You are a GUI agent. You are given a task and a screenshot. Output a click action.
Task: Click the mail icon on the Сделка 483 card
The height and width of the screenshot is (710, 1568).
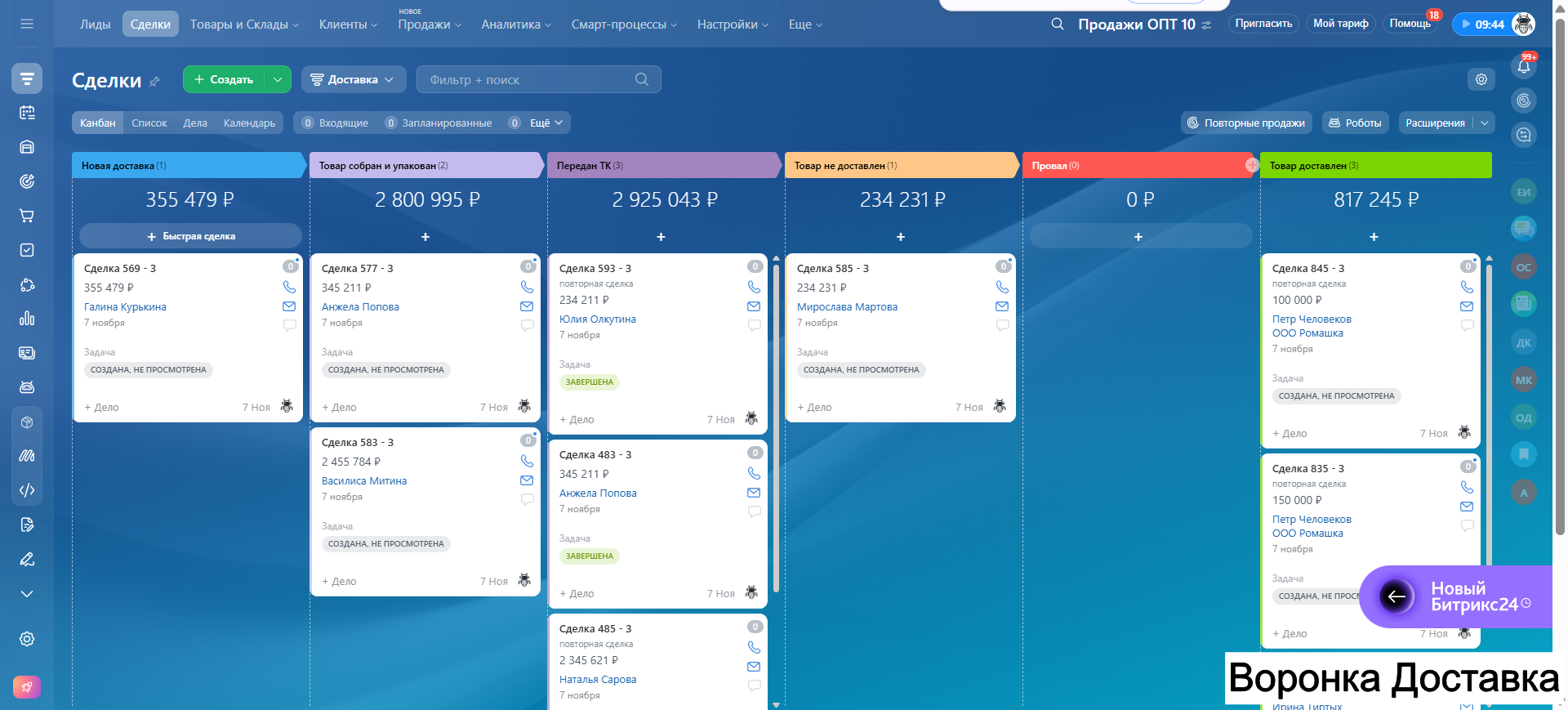(x=754, y=493)
